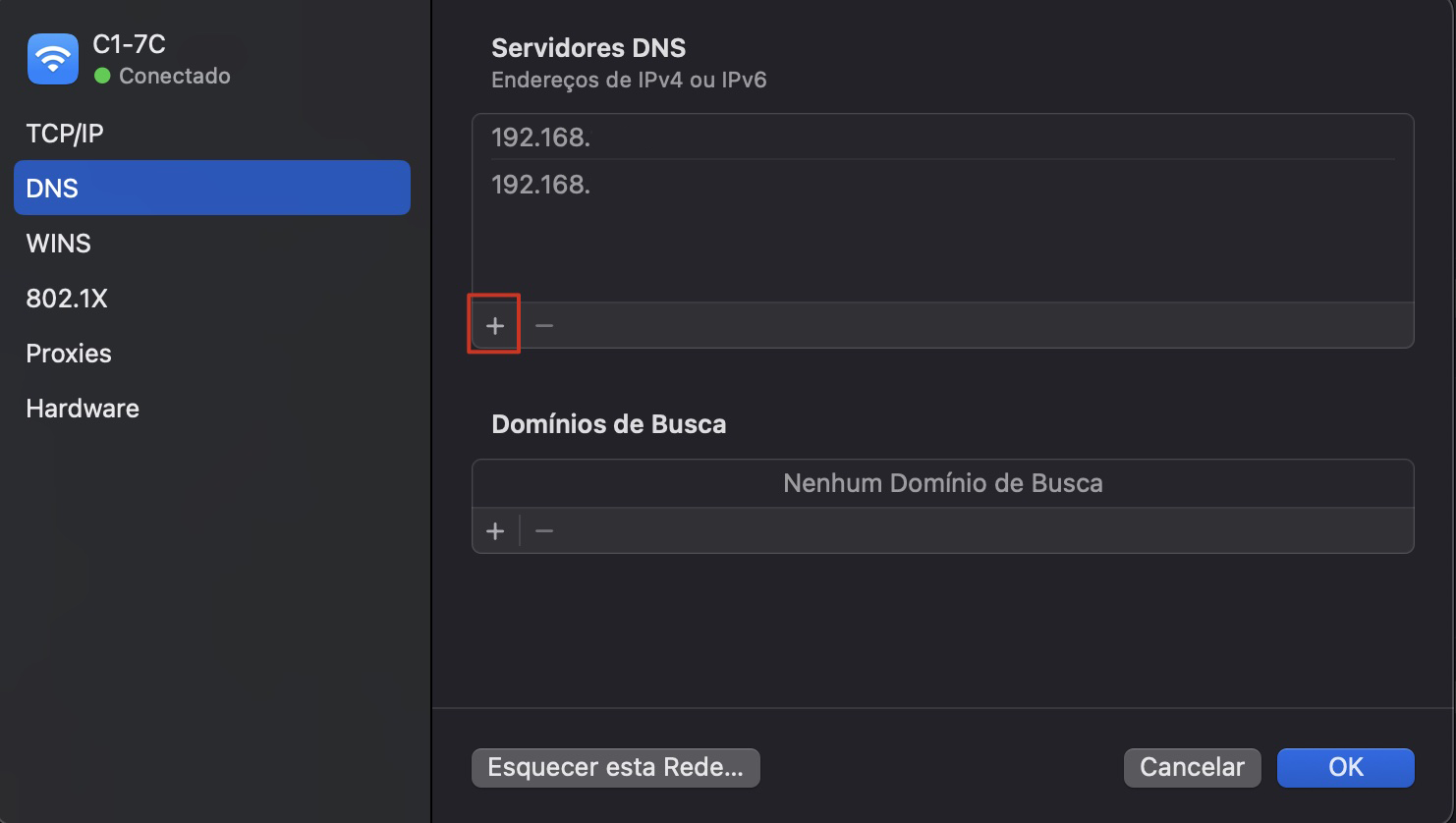
Task: Confirm settings with the OK button
Action: pyautogui.click(x=1344, y=767)
